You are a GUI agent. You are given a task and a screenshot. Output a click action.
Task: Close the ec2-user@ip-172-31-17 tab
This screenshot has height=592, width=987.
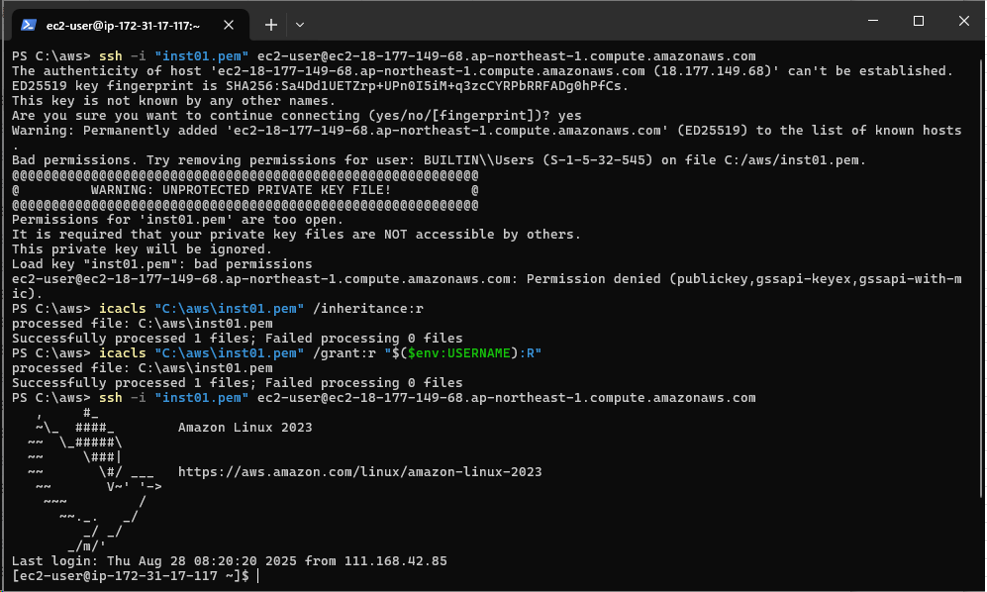tap(232, 24)
